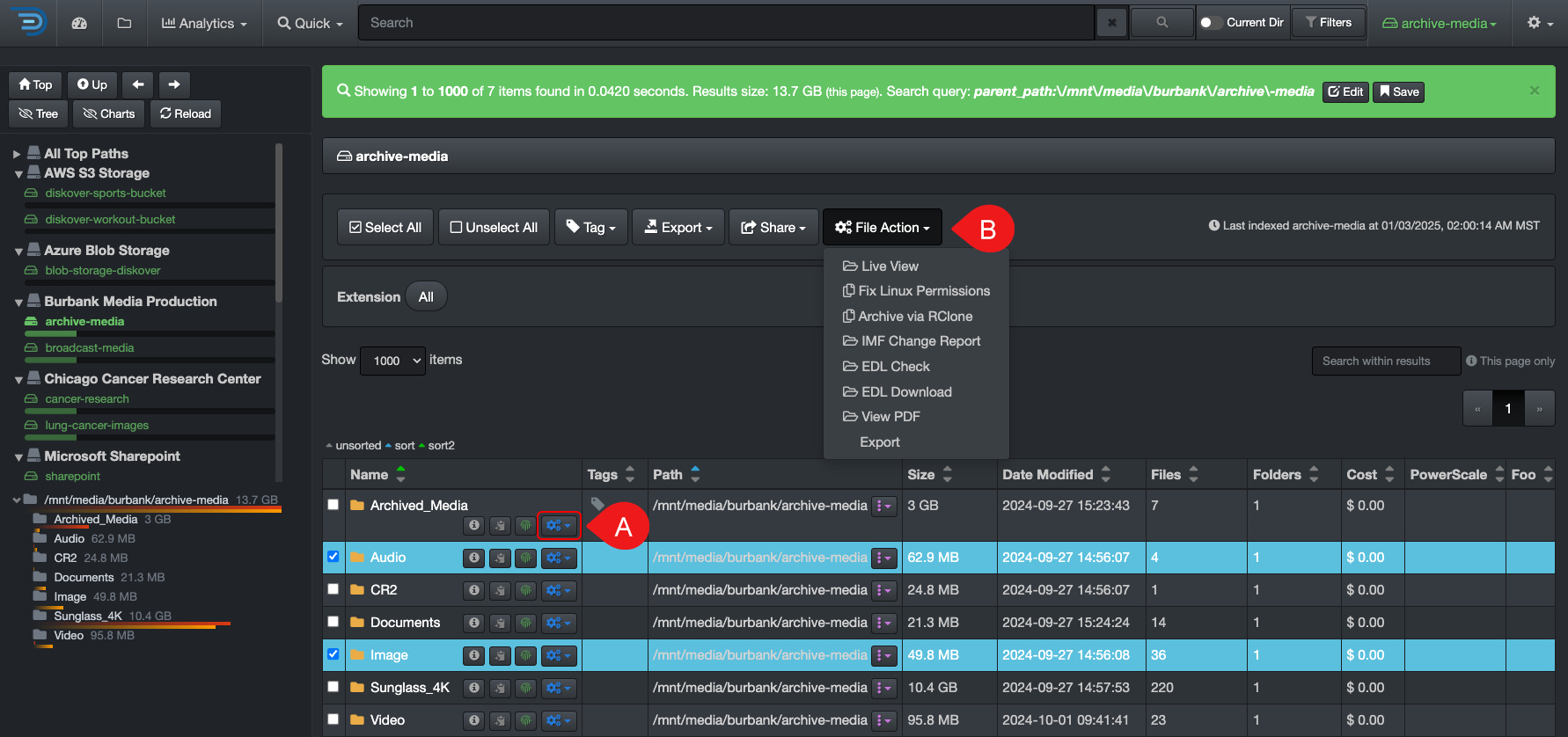The image size is (1568, 737).
Task: Open the broadcast-media link in sidebar
Action: point(90,348)
